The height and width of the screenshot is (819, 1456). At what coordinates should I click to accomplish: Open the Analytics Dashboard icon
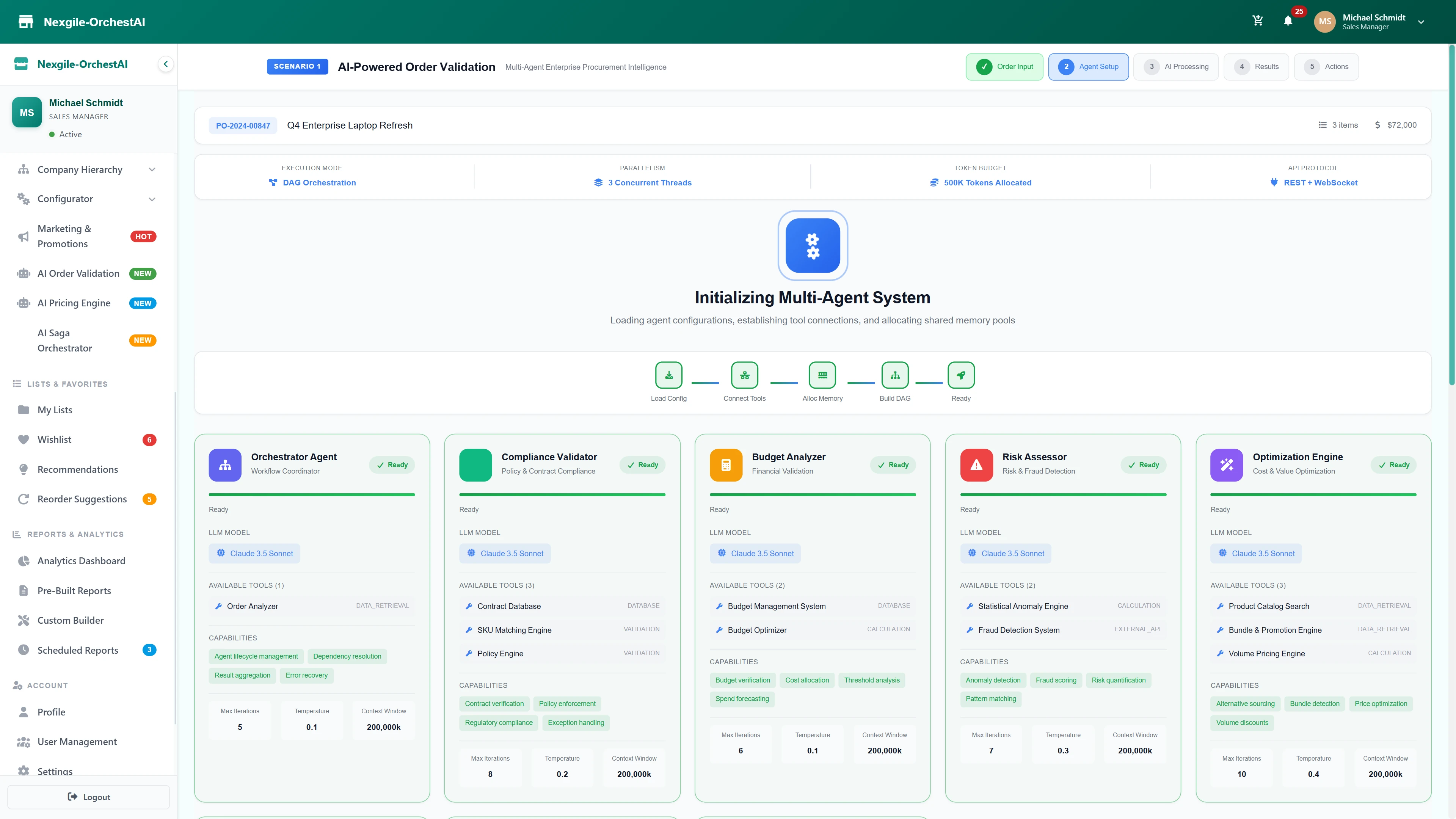point(23,560)
